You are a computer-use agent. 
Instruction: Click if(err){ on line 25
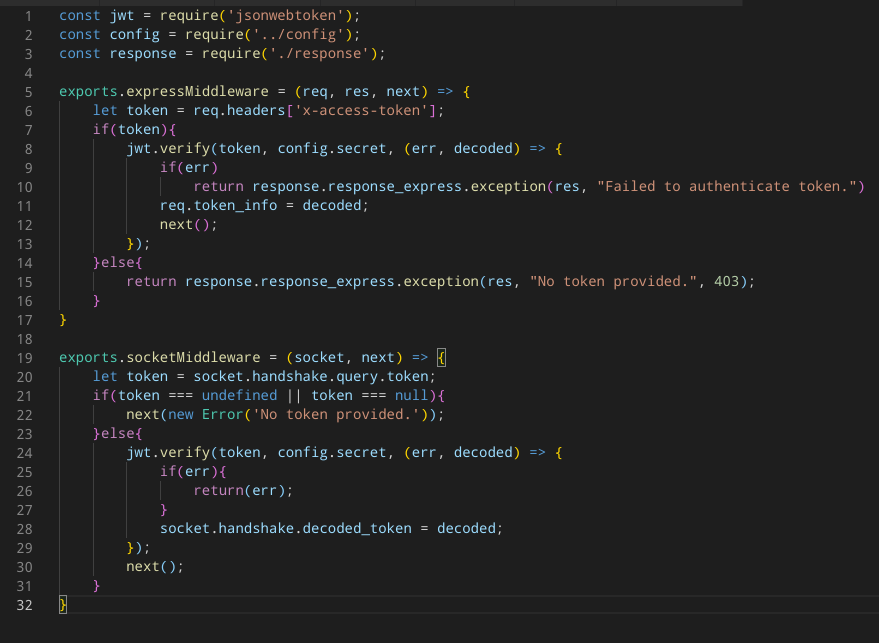click(193, 471)
